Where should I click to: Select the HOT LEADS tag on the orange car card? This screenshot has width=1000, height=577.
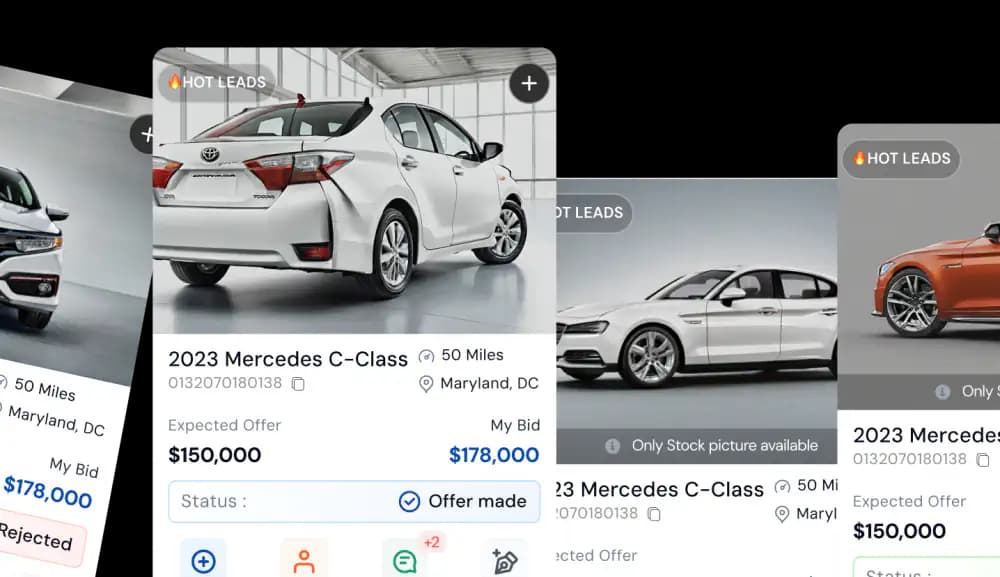[x=901, y=158]
